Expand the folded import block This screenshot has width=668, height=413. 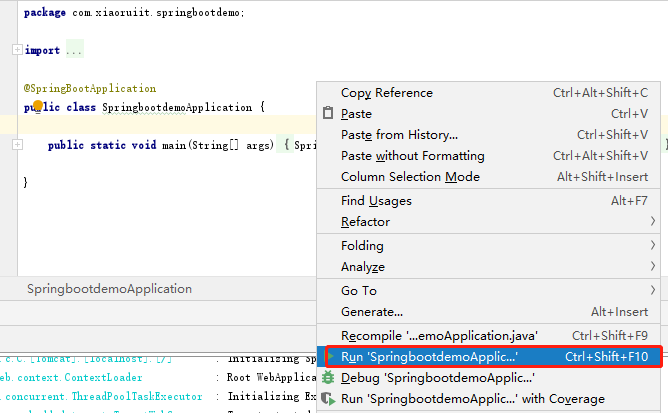[17, 50]
